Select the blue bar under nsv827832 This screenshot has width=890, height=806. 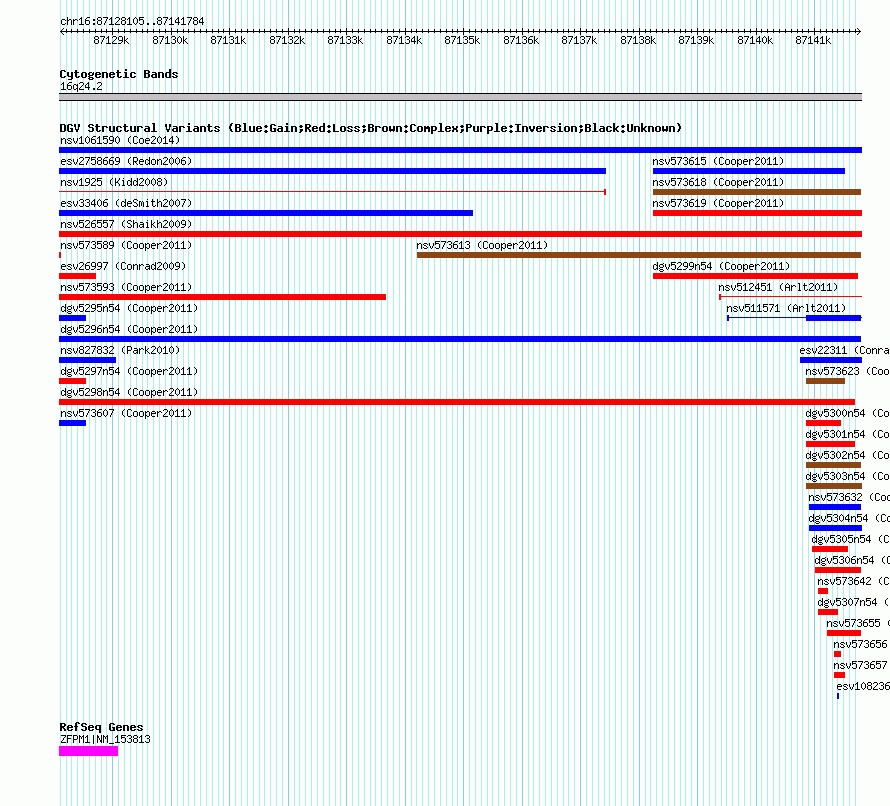[x=87, y=360]
